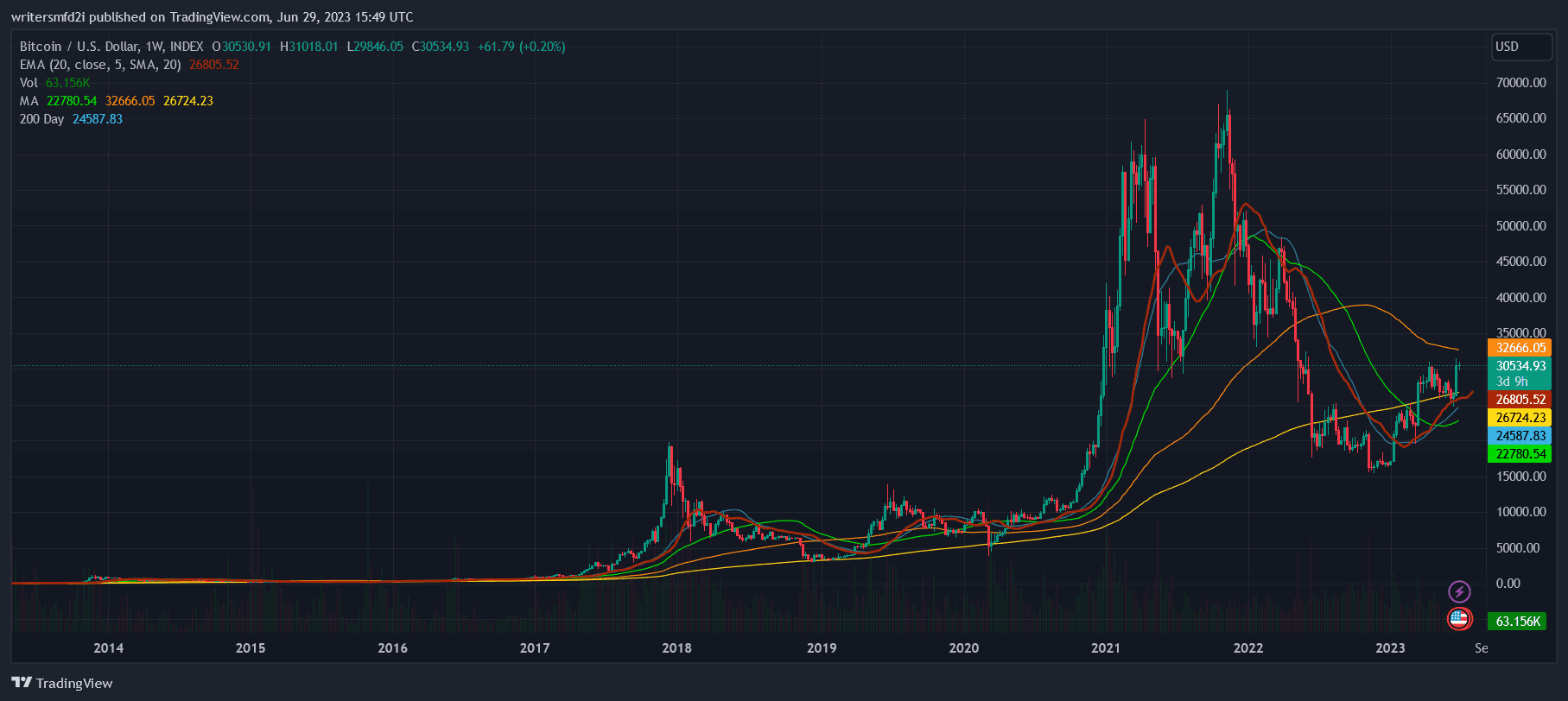This screenshot has height=701, width=1568.
Task: Open the USD currency selector
Action: pyautogui.click(x=1520, y=47)
